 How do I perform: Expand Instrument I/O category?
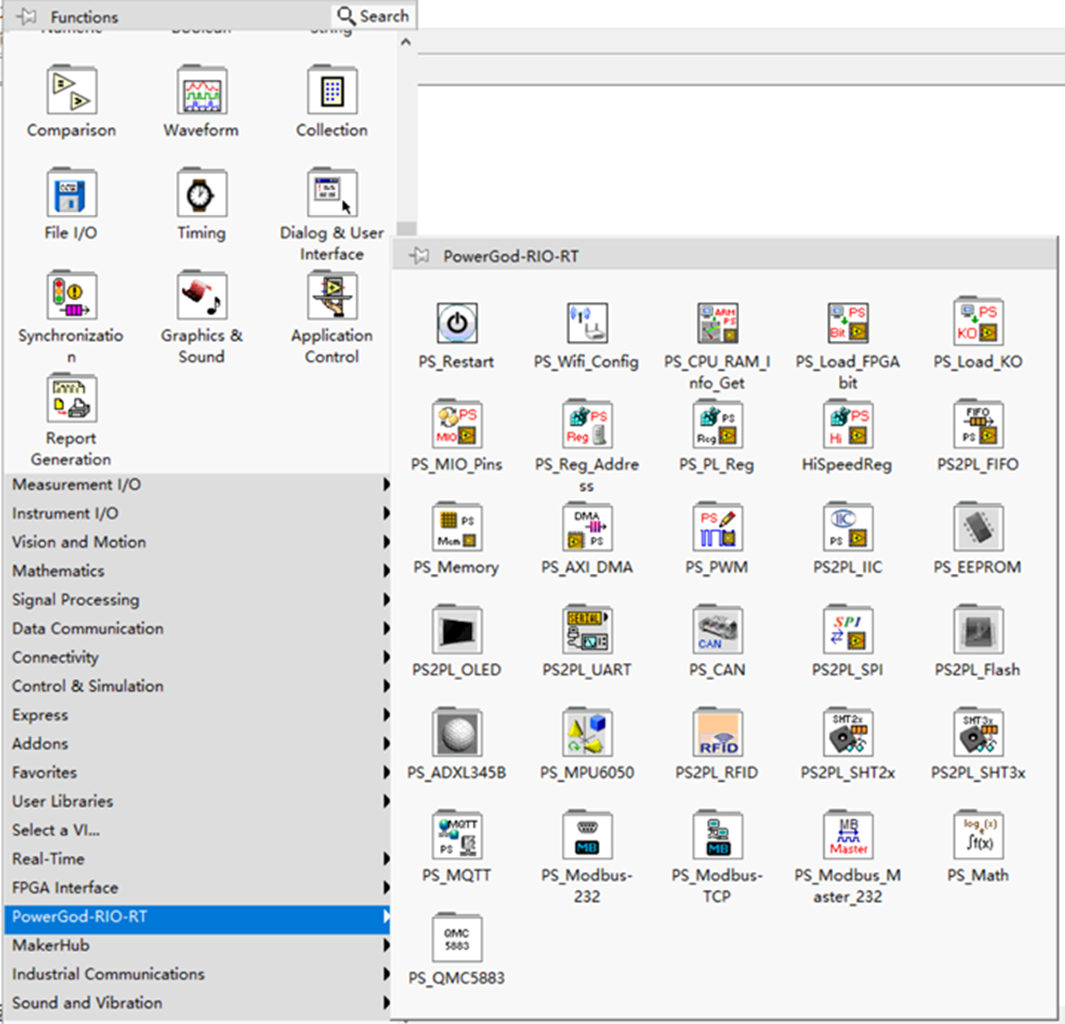tap(198, 513)
